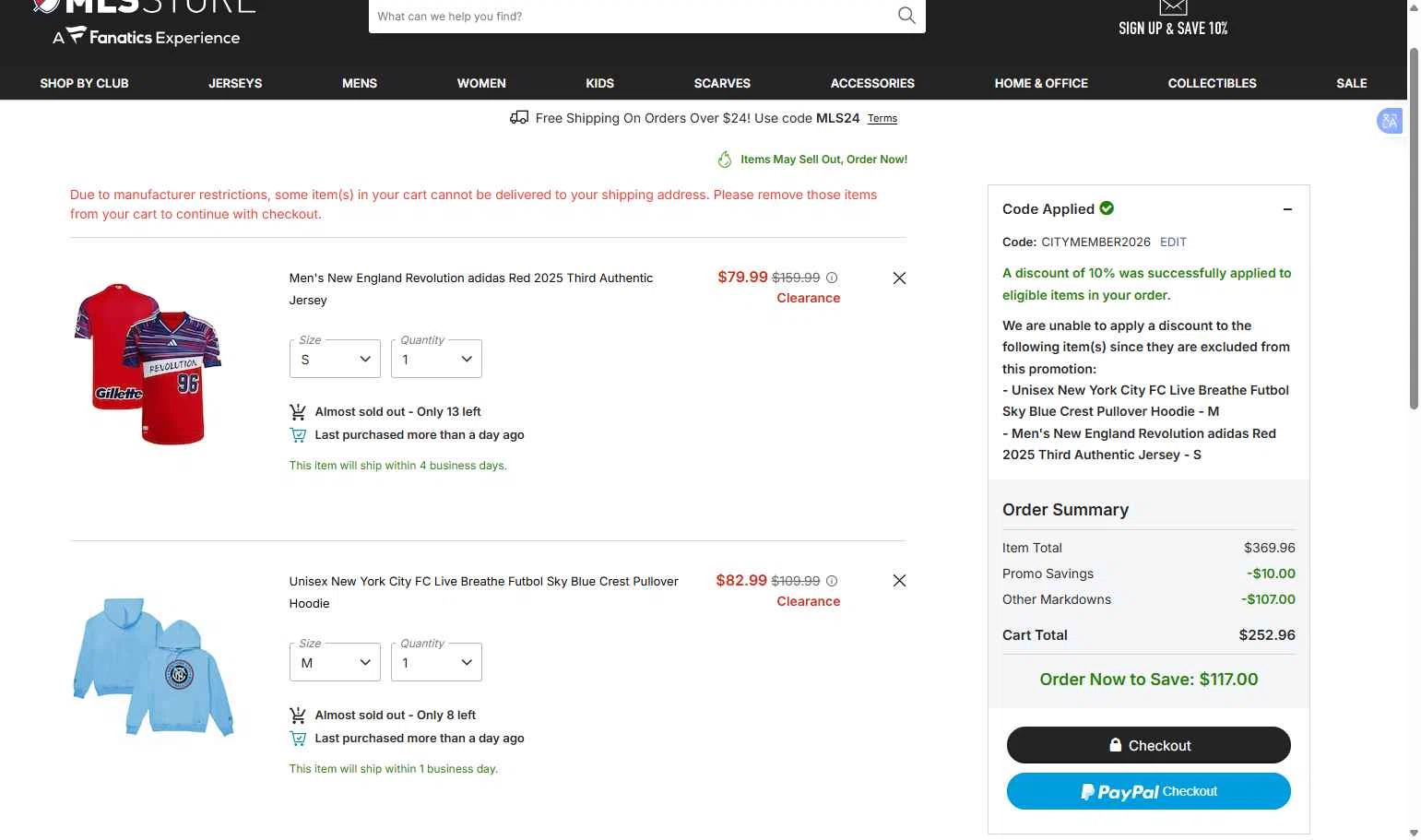Click the Cart Total $252.96 value
Viewport: 1421px width, 840px height.
(x=1267, y=634)
